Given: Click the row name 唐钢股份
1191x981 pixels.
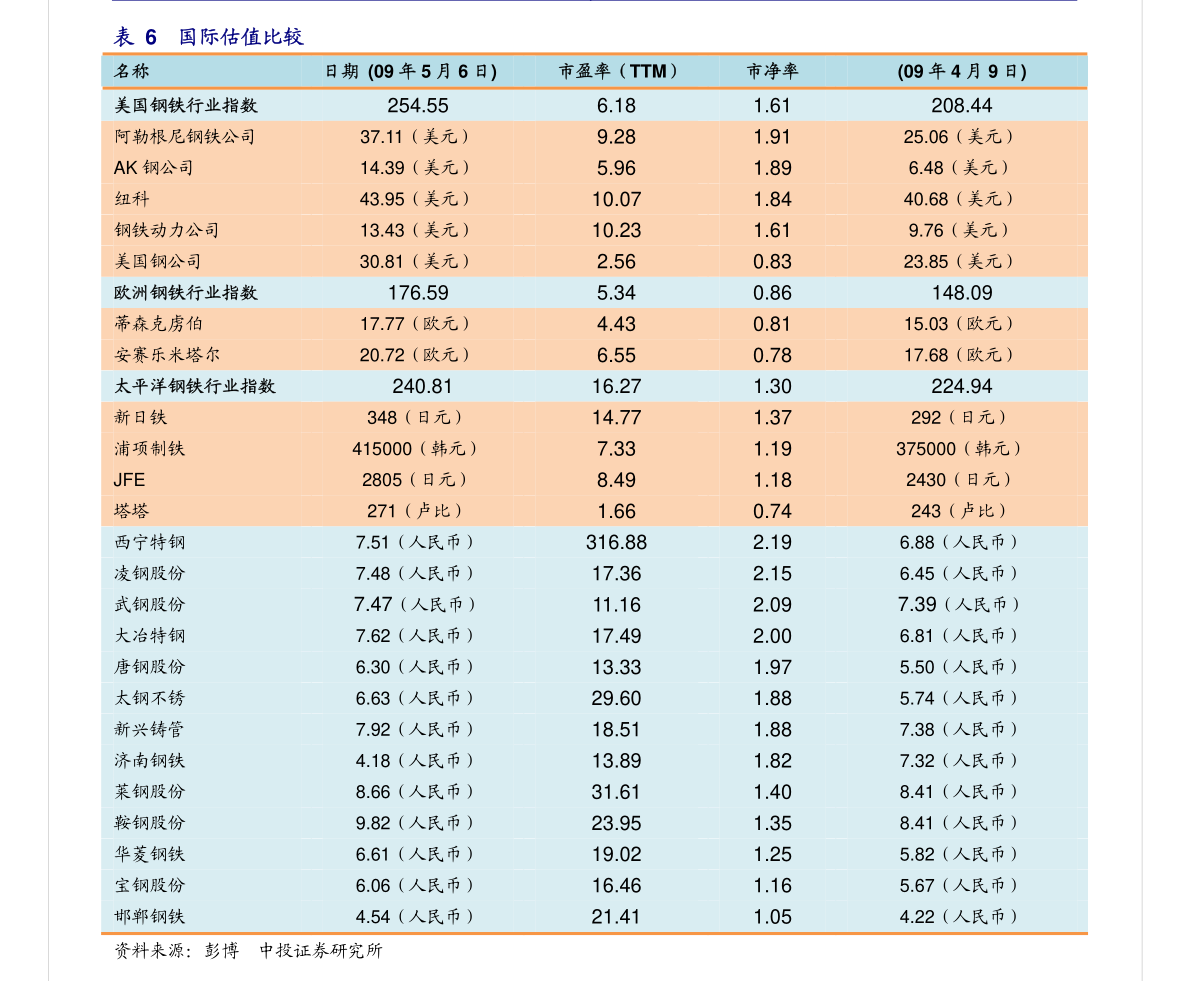Looking at the screenshot, I should pos(150,667).
